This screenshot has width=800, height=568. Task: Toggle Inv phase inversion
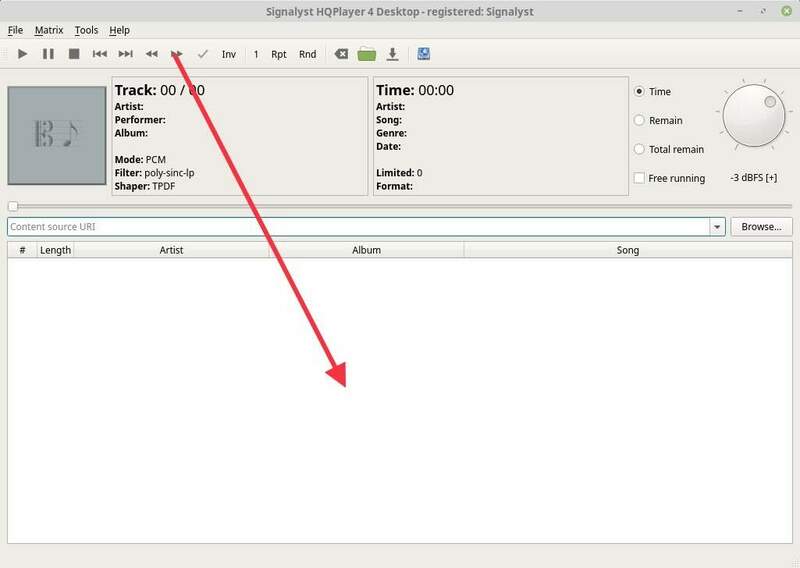point(229,54)
